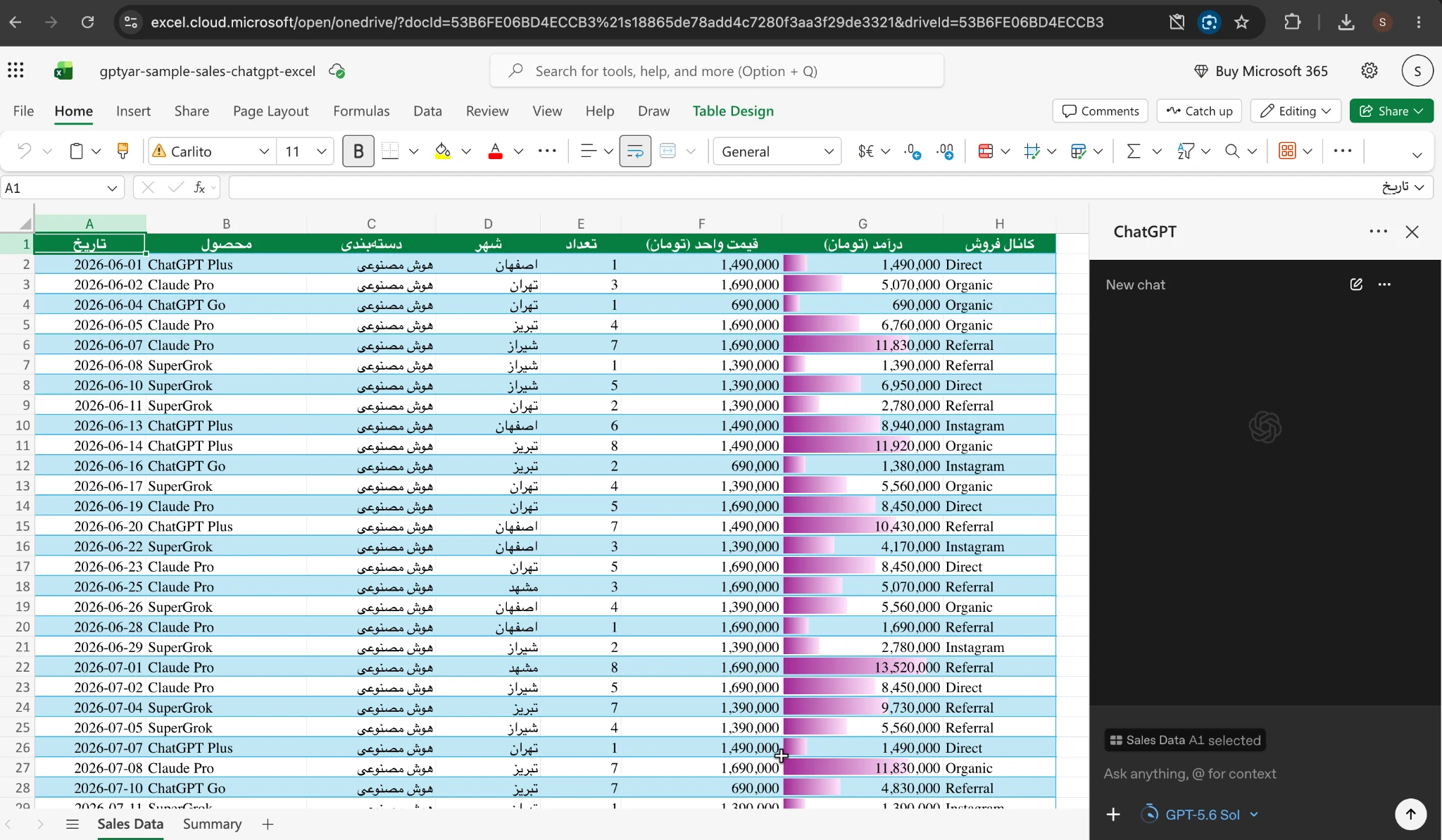Click the add-ins grid icon

point(1287,151)
